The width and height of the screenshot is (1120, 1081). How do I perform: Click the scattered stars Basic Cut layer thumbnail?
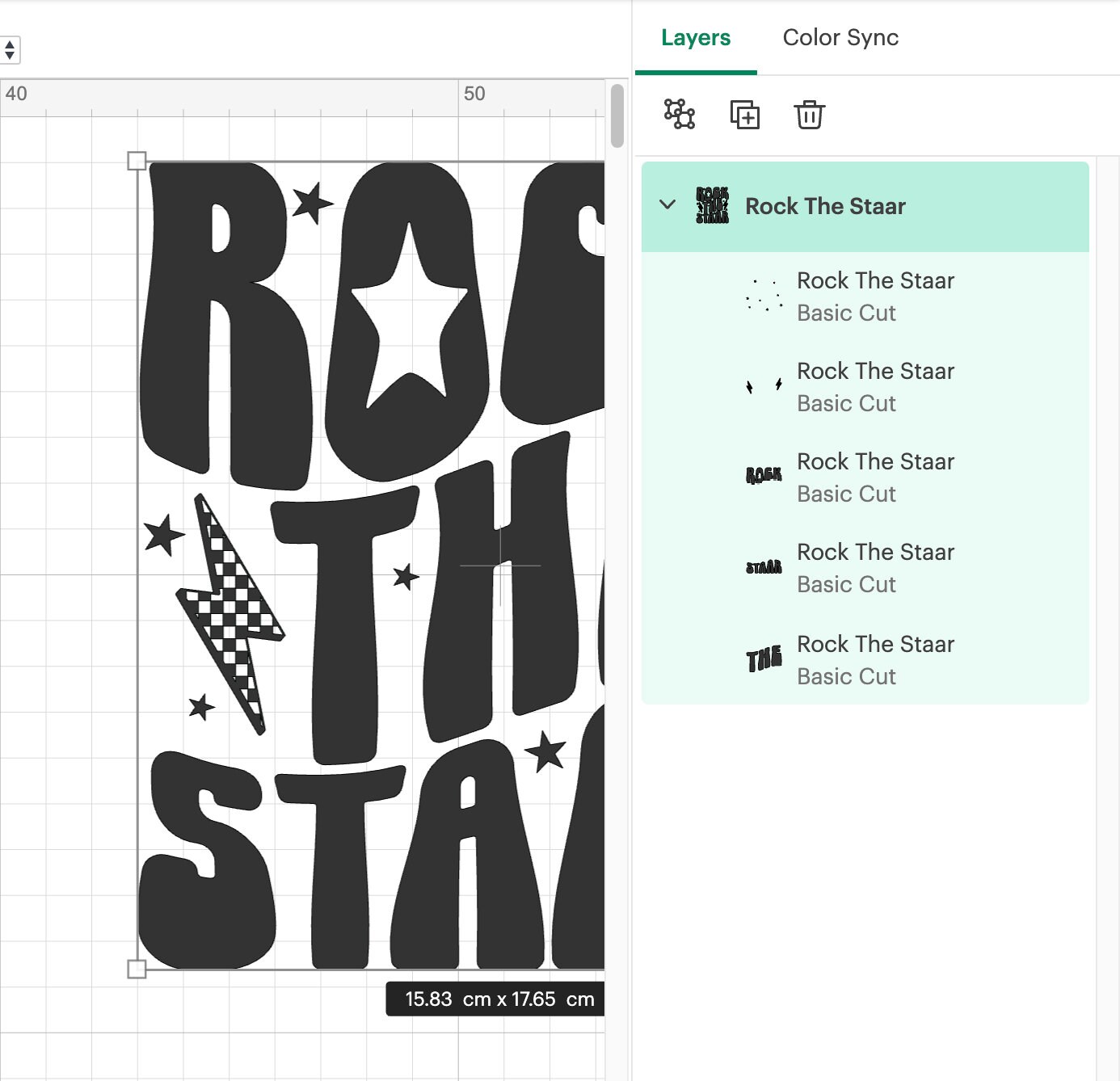point(762,296)
